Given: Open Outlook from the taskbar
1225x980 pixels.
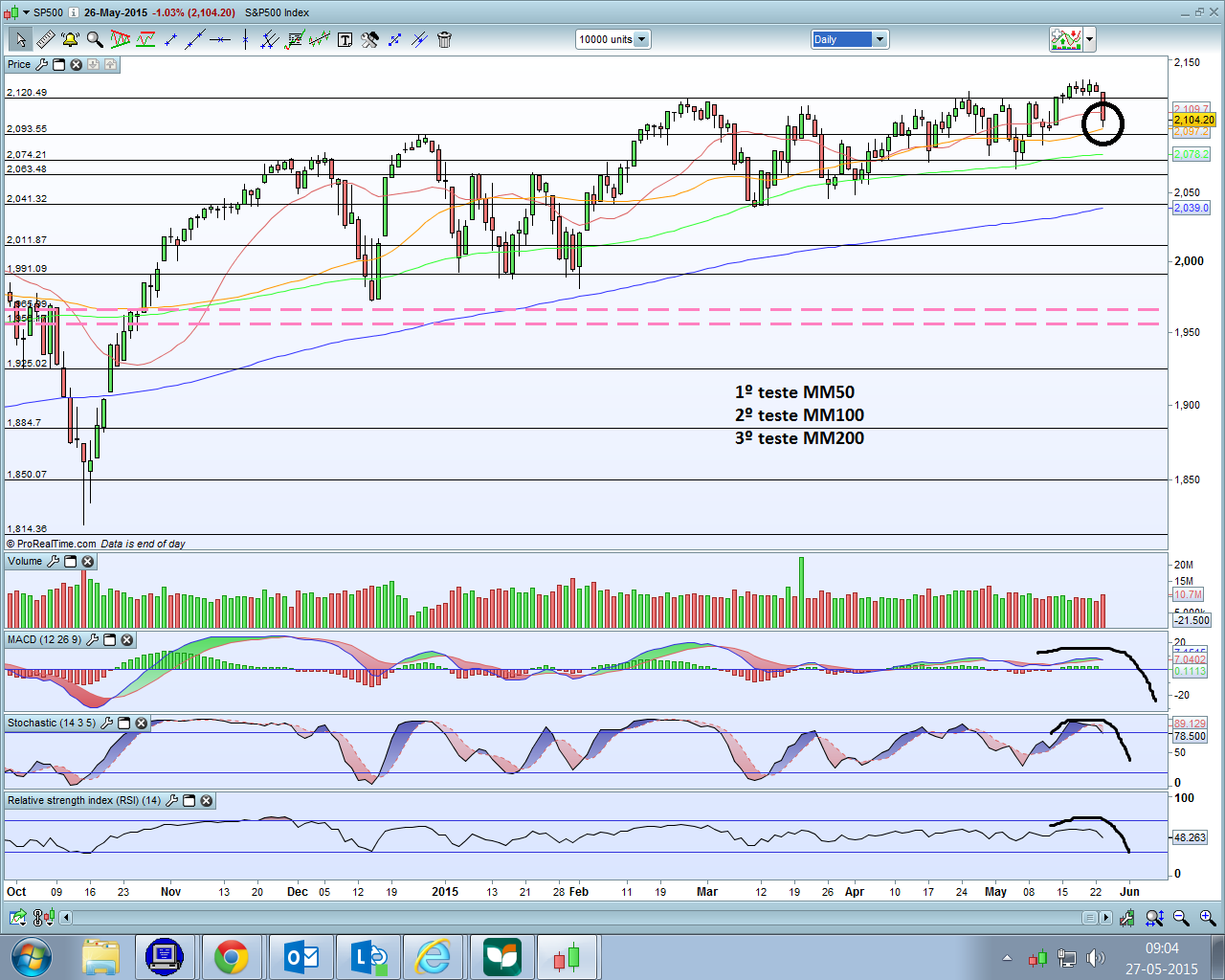Looking at the screenshot, I should pyautogui.click(x=302, y=956).
